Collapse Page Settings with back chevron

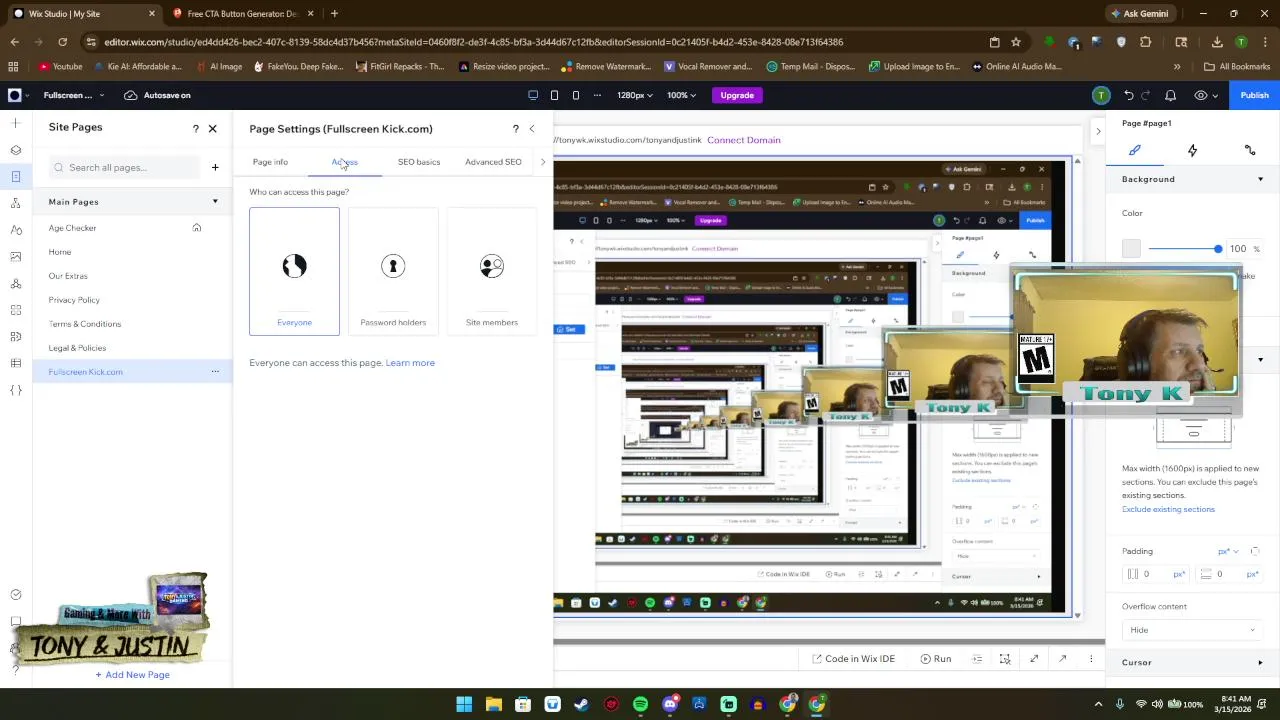[x=532, y=129]
